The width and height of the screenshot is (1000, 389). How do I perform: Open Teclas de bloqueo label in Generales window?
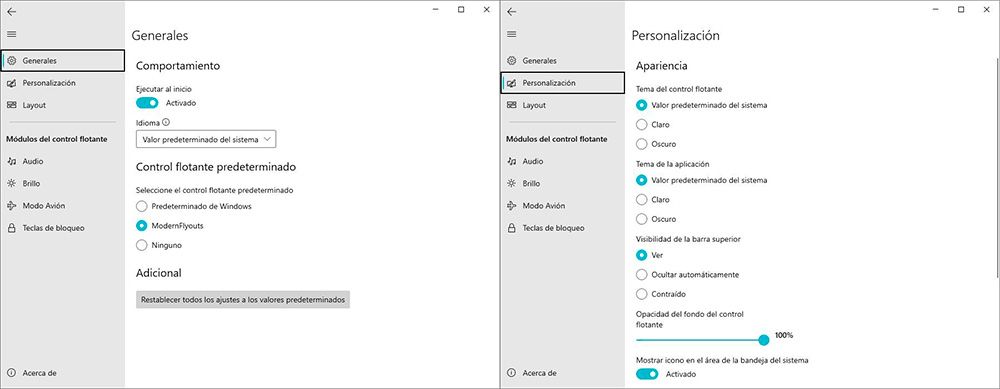pyautogui.click(x=54, y=228)
